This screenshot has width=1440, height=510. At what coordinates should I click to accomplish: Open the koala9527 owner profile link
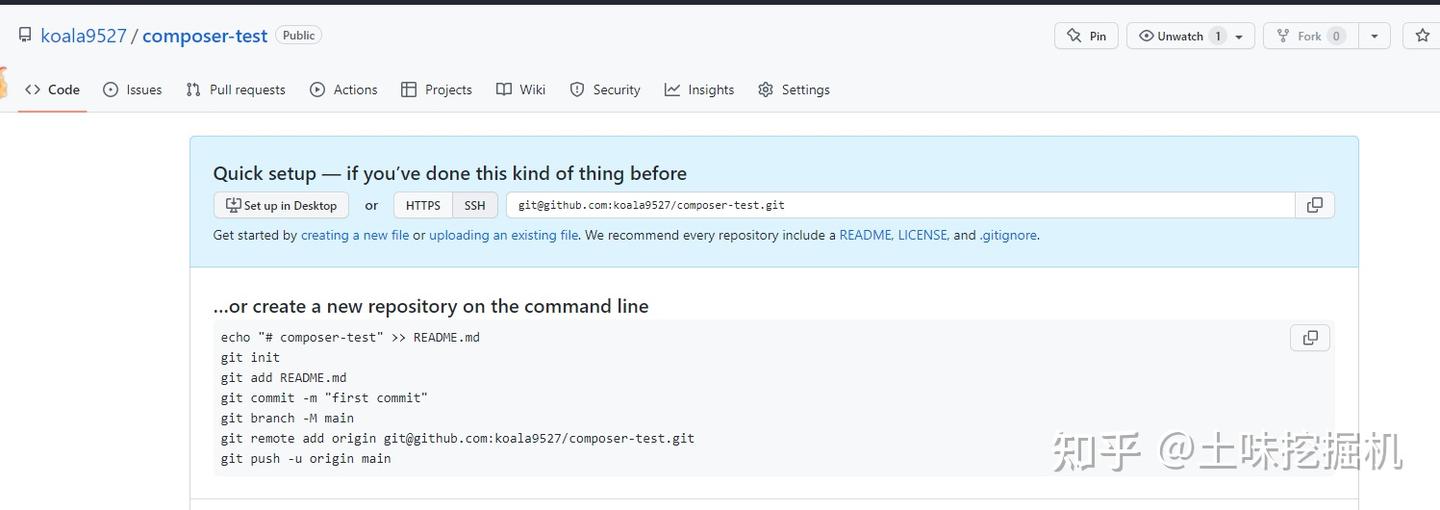pyautogui.click(x=84, y=36)
